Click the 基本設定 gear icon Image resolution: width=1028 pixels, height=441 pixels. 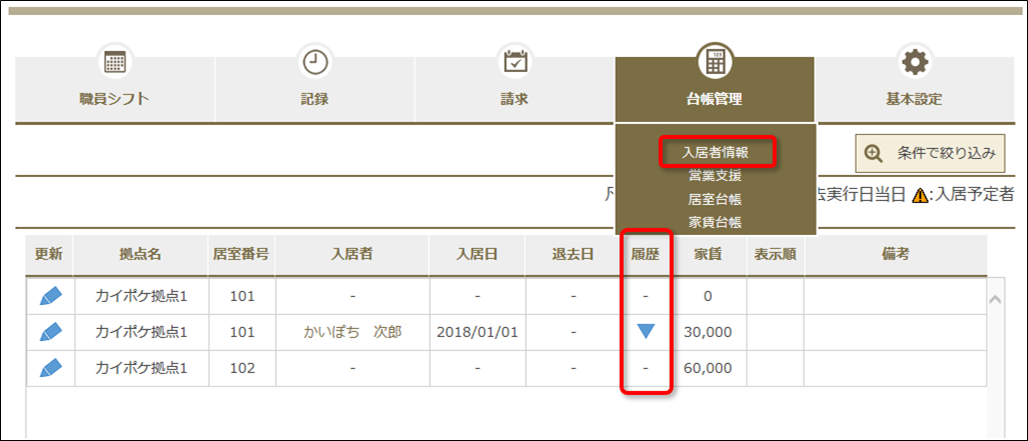click(x=915, y=63)
